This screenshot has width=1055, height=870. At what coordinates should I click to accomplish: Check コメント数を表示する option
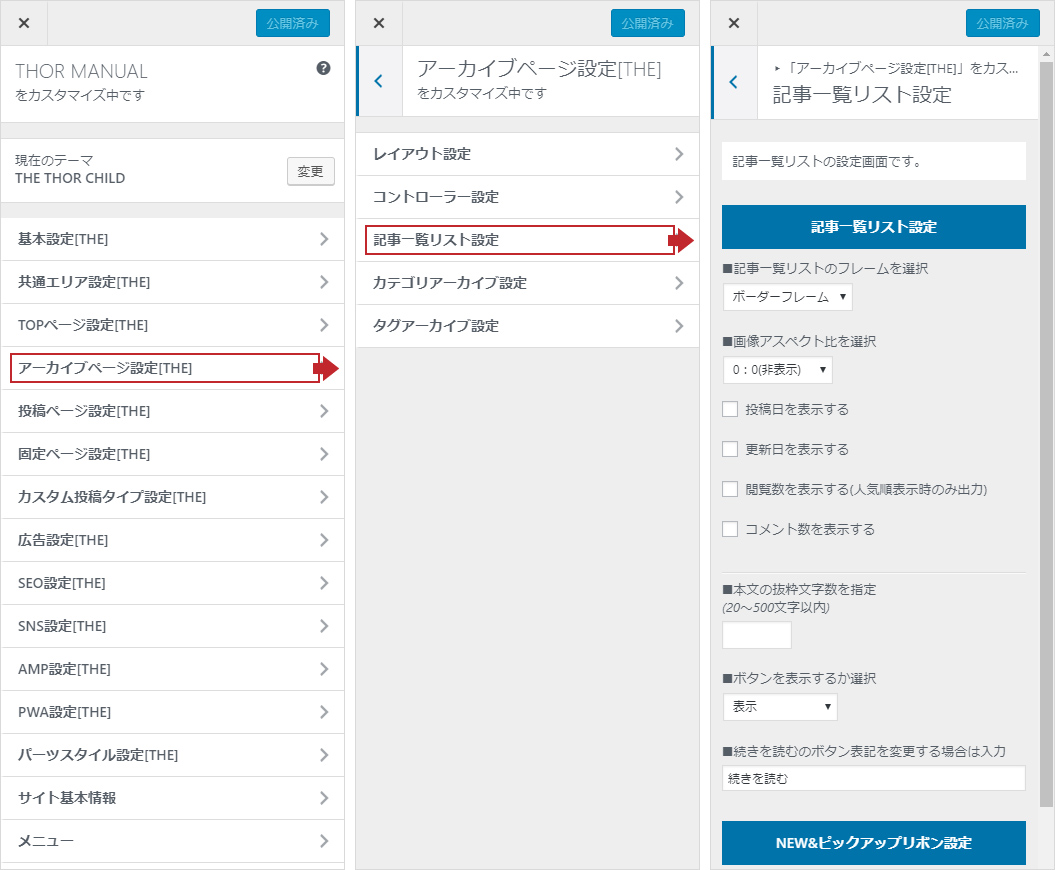coord(730,529)
